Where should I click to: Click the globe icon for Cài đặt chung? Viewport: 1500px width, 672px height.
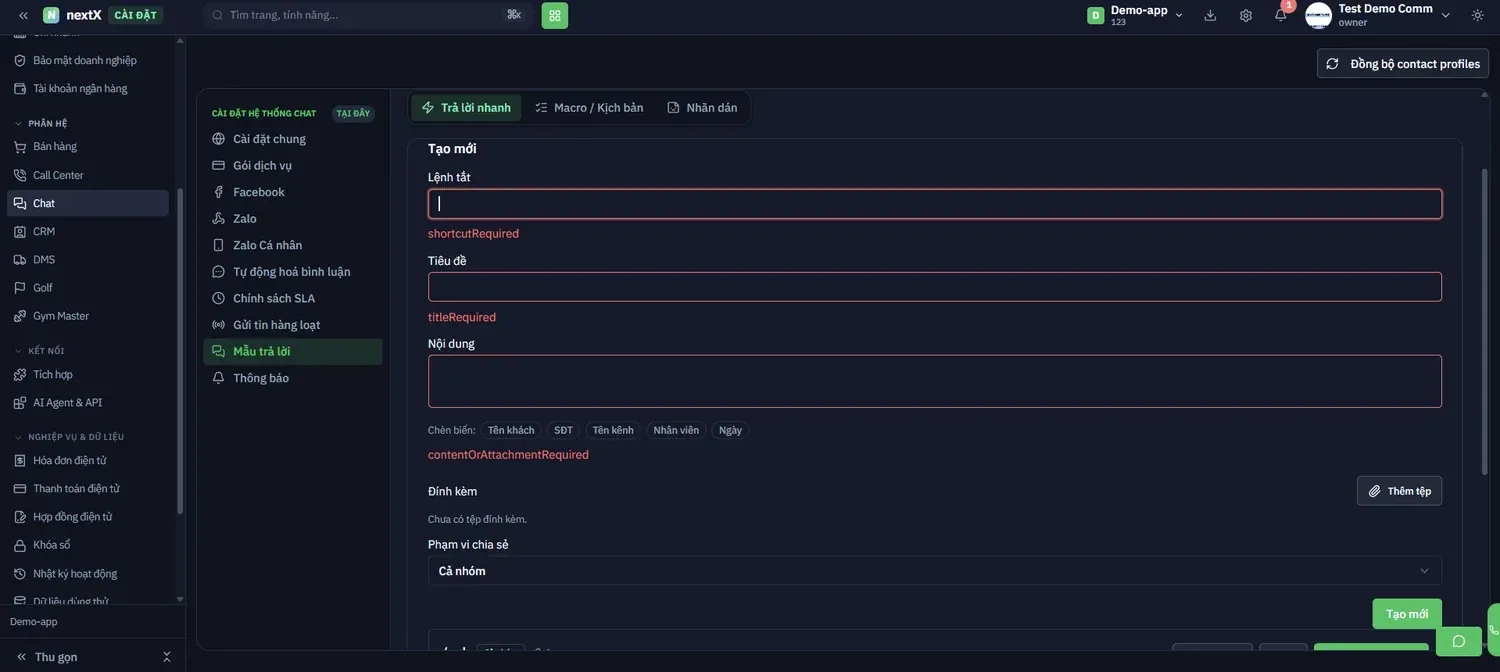tap(218, 139)
